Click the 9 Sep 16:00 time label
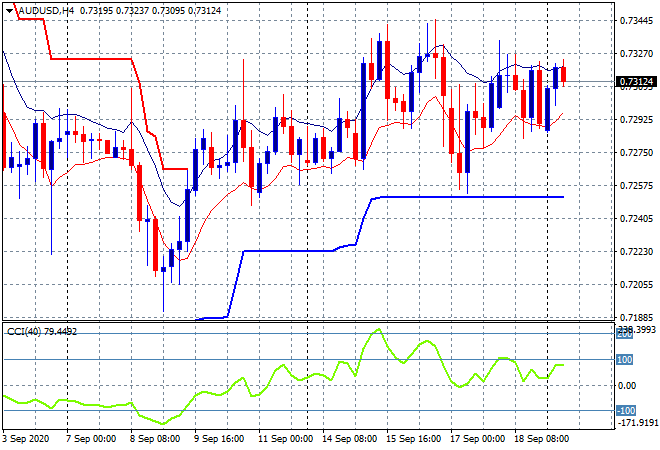This screenshot has width=660, height=450. pos(218,439)
